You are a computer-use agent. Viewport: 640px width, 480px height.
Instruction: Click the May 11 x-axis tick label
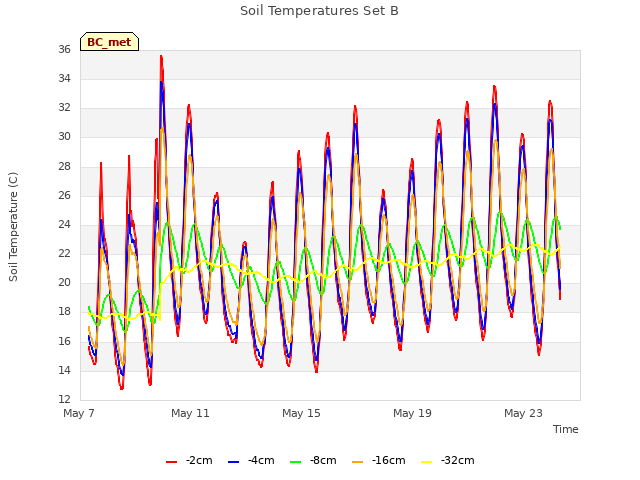click(190, 413)
